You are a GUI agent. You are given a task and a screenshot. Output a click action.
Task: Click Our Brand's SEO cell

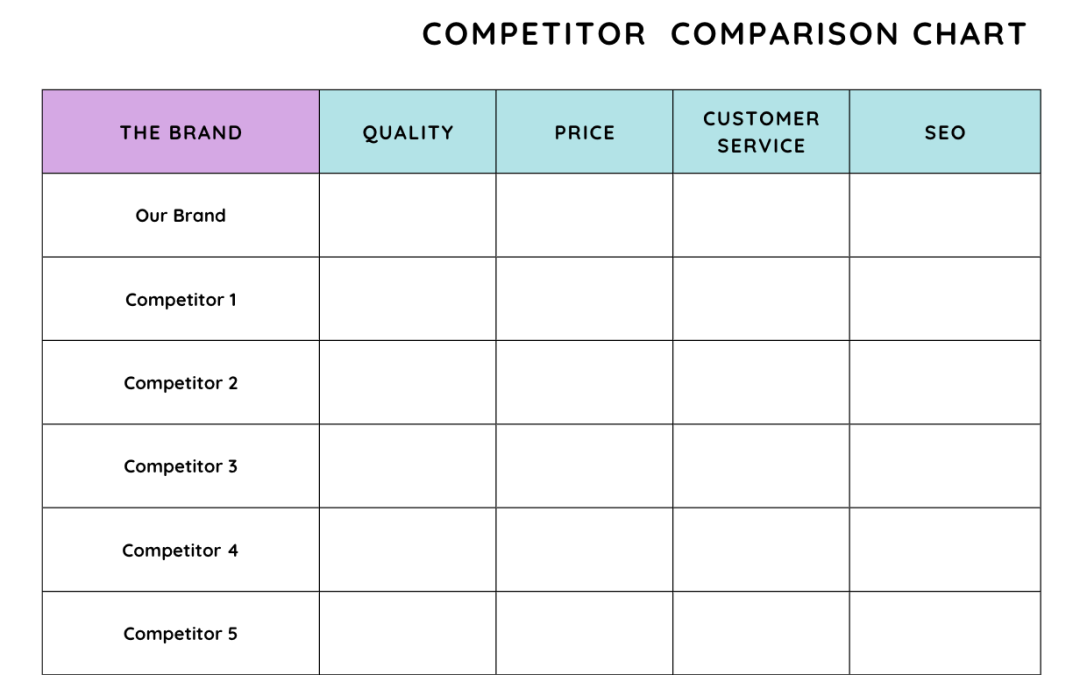[945, 215]
